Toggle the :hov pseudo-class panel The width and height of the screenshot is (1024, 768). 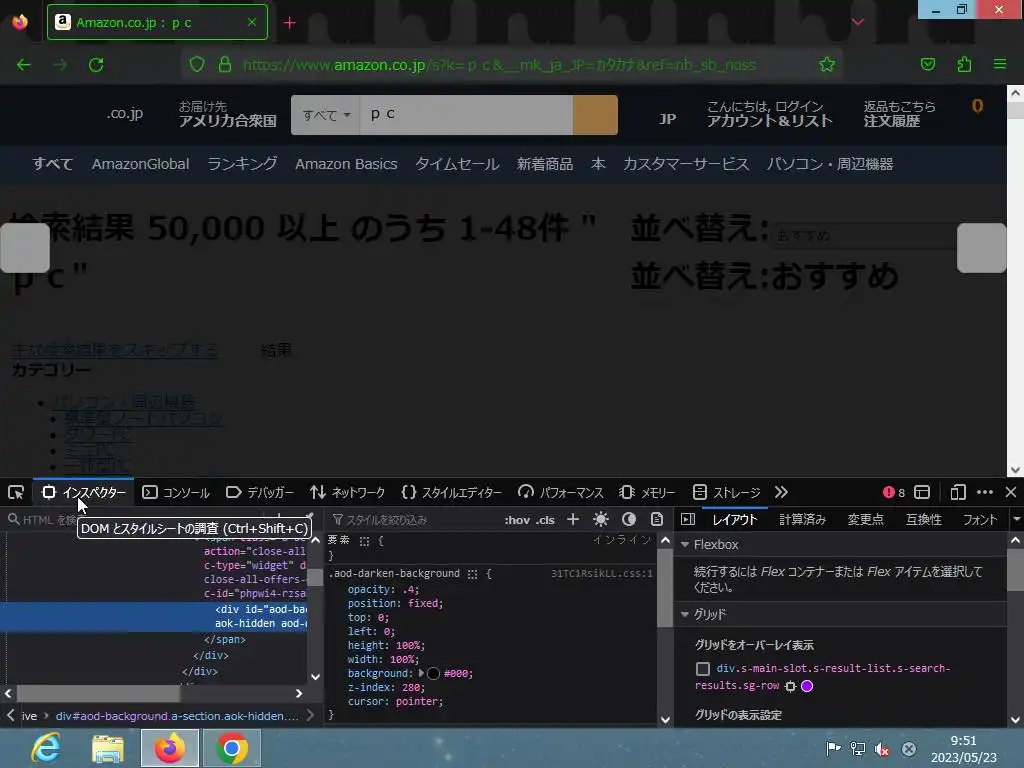(x=517, y=520)
